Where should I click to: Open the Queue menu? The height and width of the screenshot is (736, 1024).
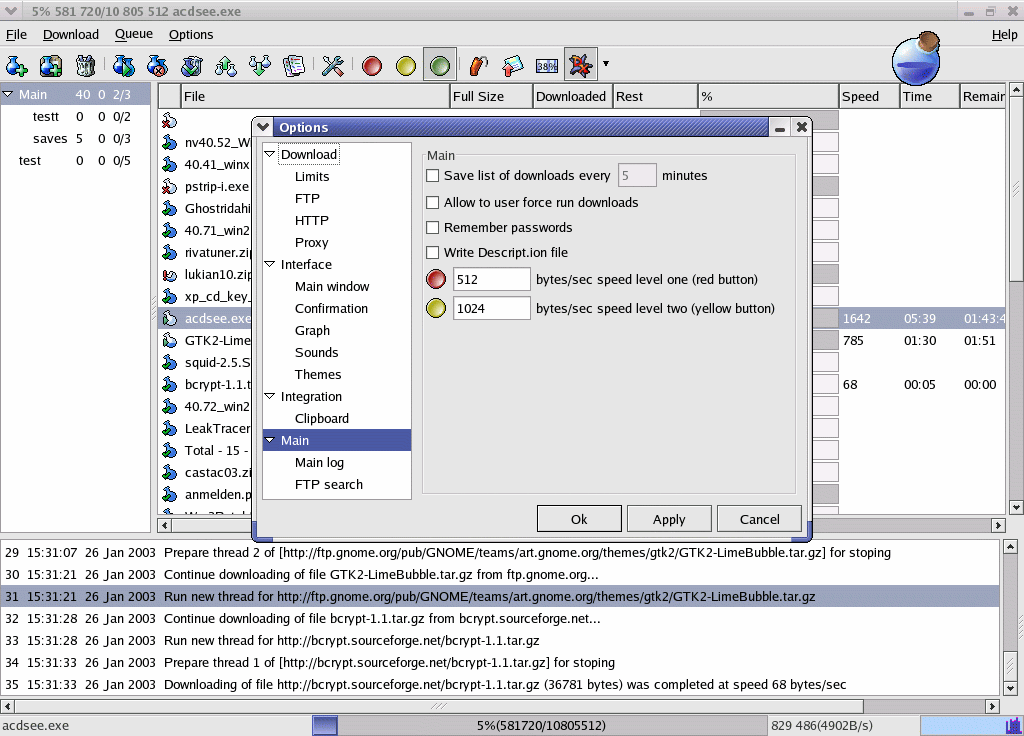coord(134,34)
